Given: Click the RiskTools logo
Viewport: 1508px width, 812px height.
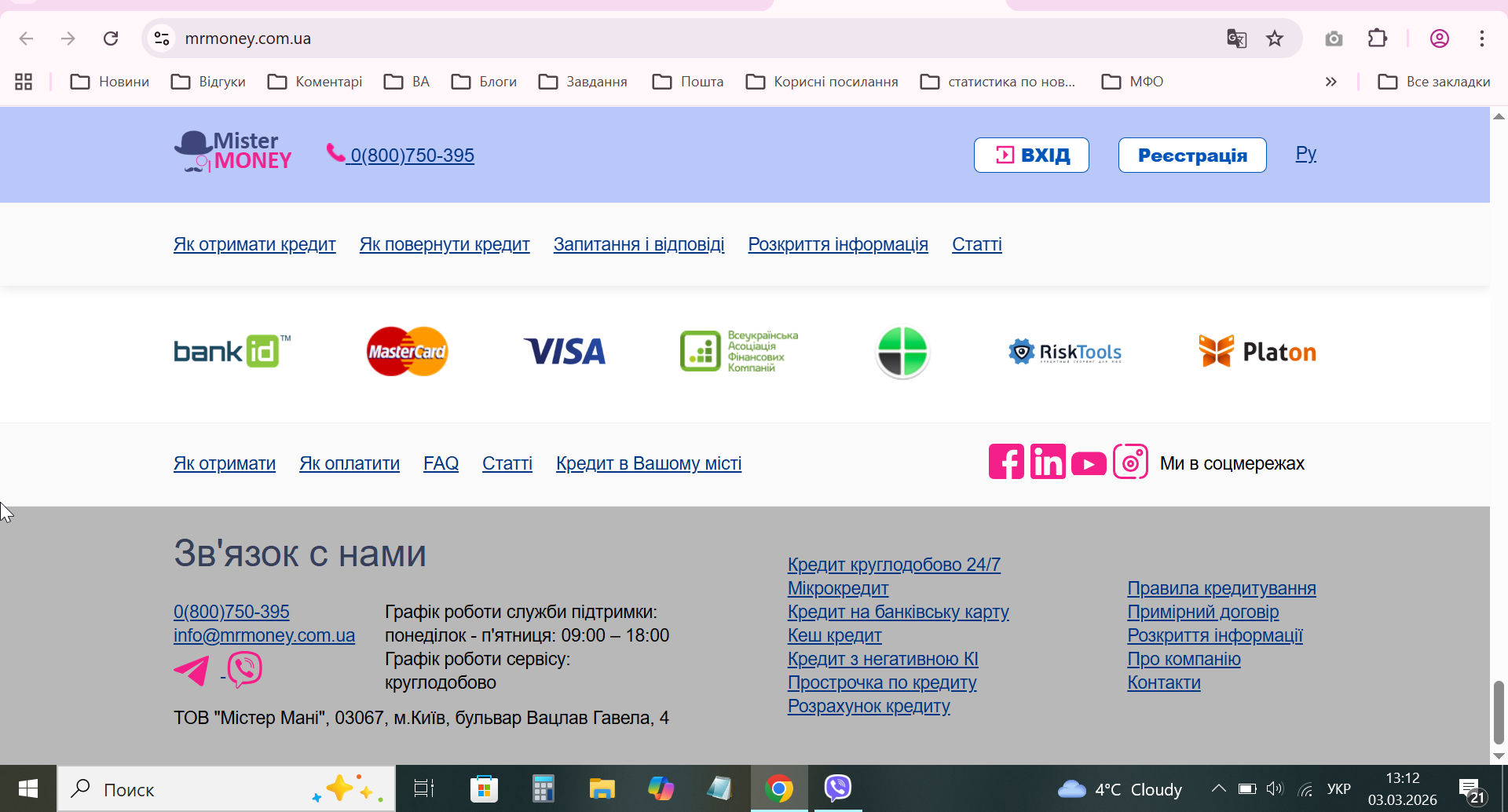Looking at the screenshot, I should click(1065, 352).
